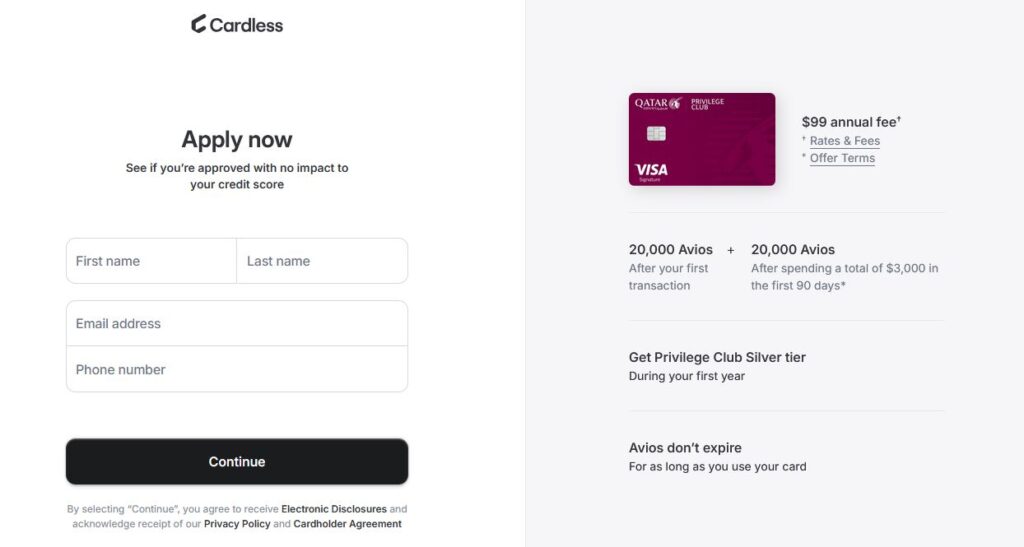Focus the Last name field
Image resolution: width=1024 pixels, height=547 pixels.
(322, 261)
